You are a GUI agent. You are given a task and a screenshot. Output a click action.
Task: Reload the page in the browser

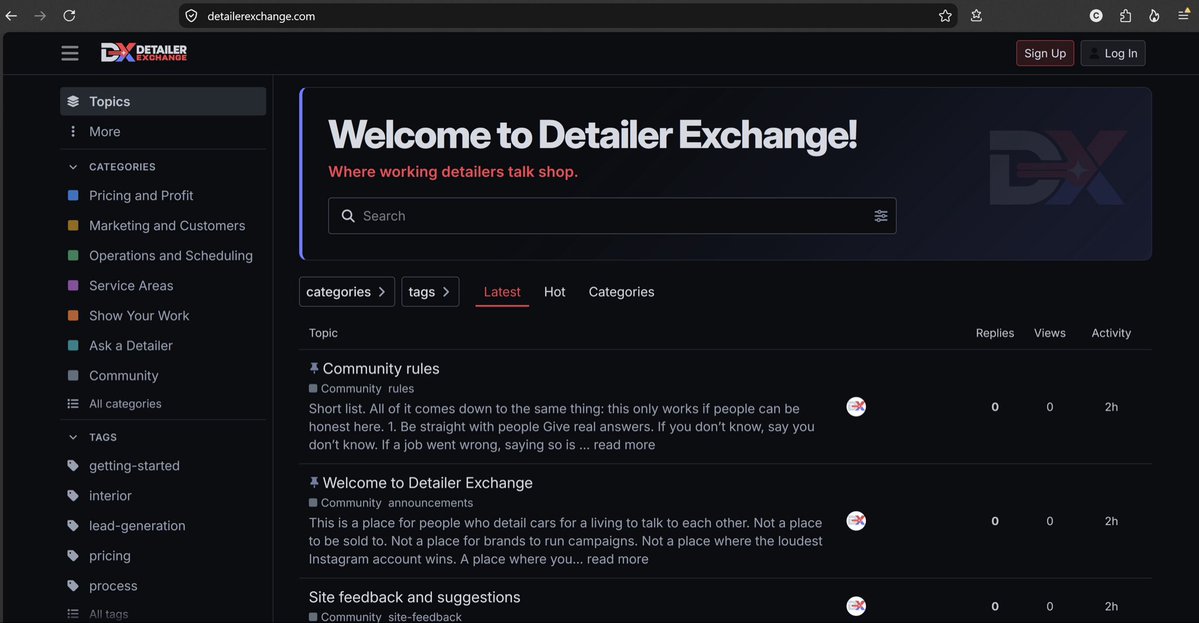(69, 15)
